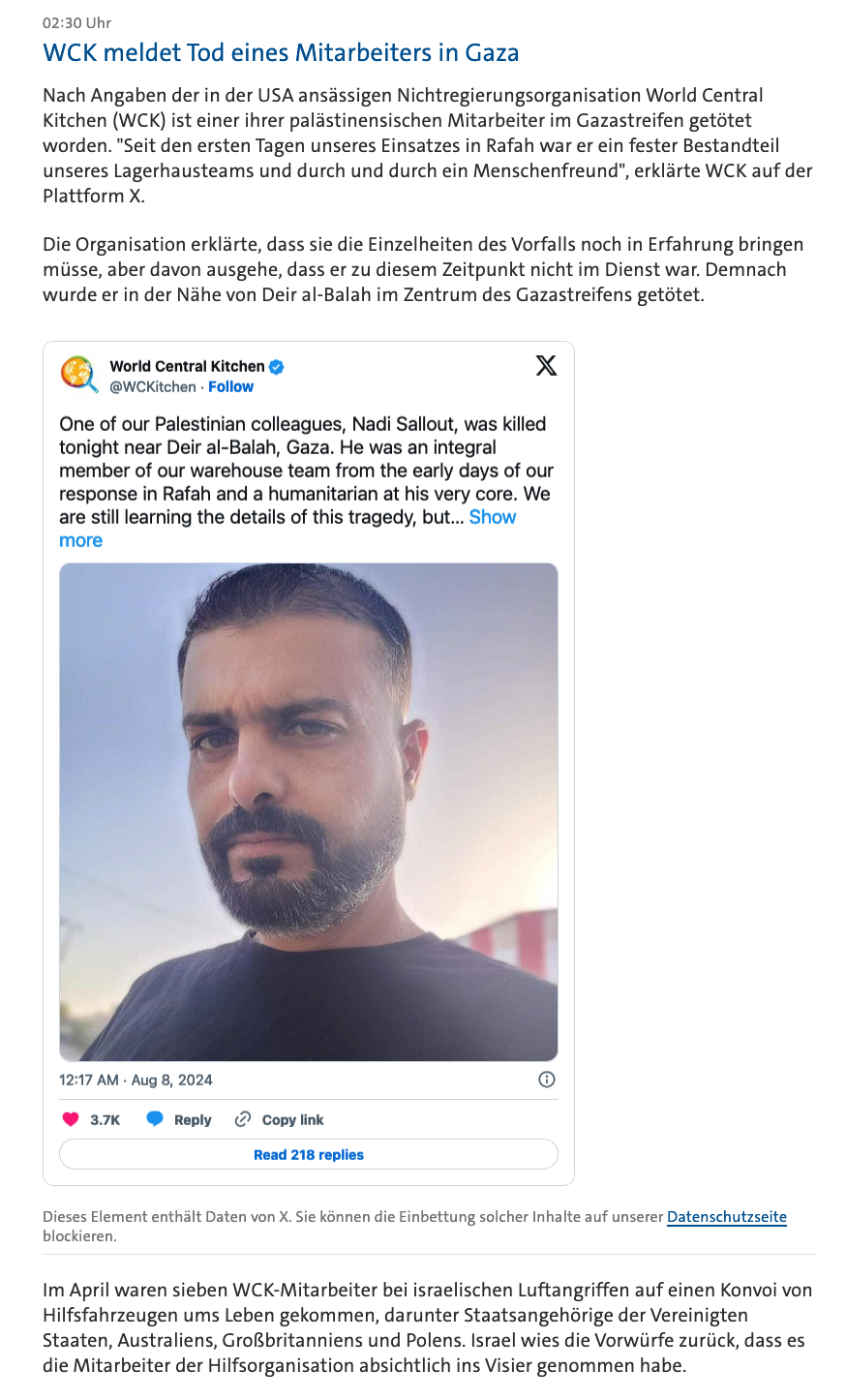Open the tweet info circle icon

[547, 1080]
